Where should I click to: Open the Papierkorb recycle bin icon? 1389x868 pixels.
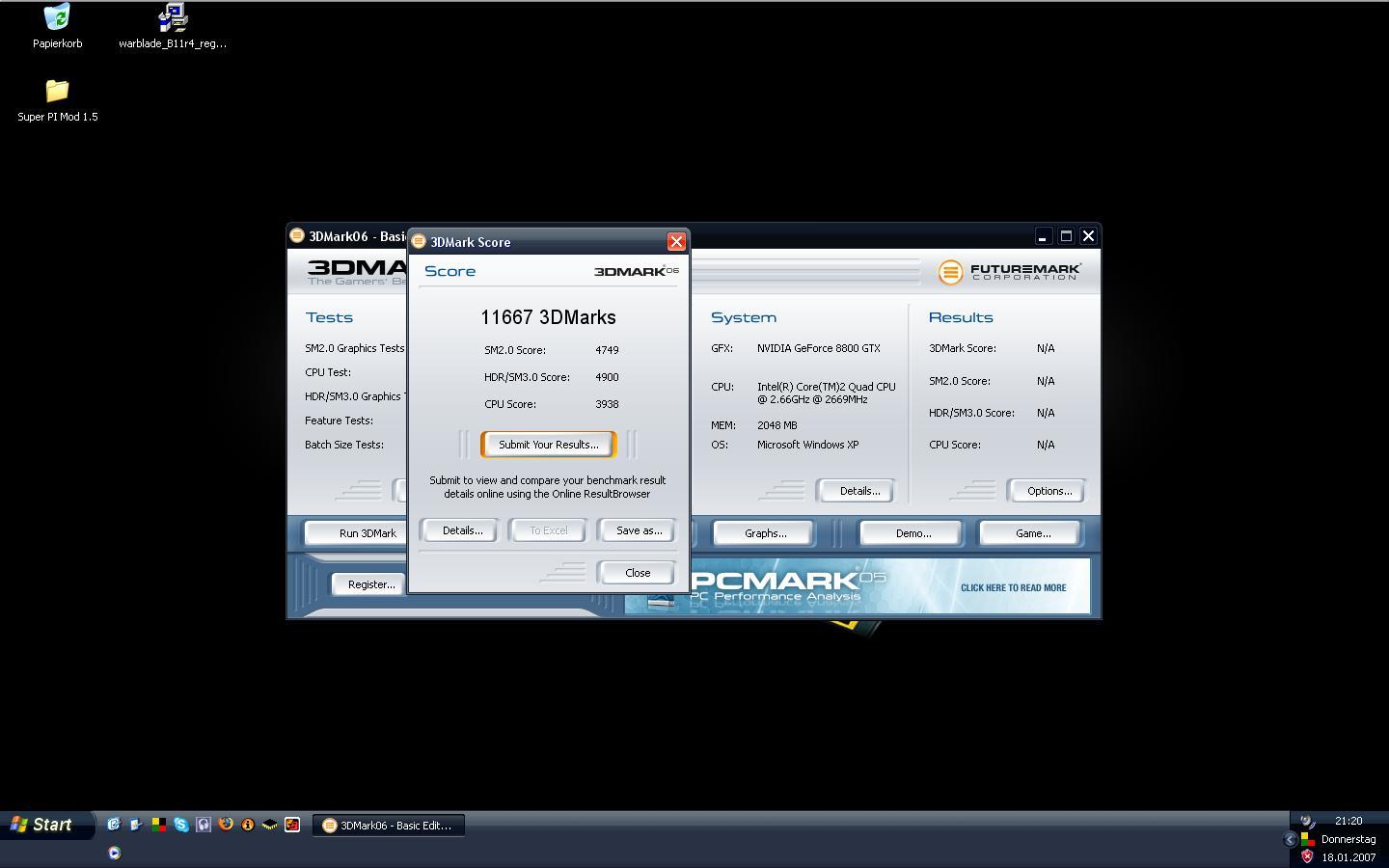pyautogui.click(x=57, y=25)
